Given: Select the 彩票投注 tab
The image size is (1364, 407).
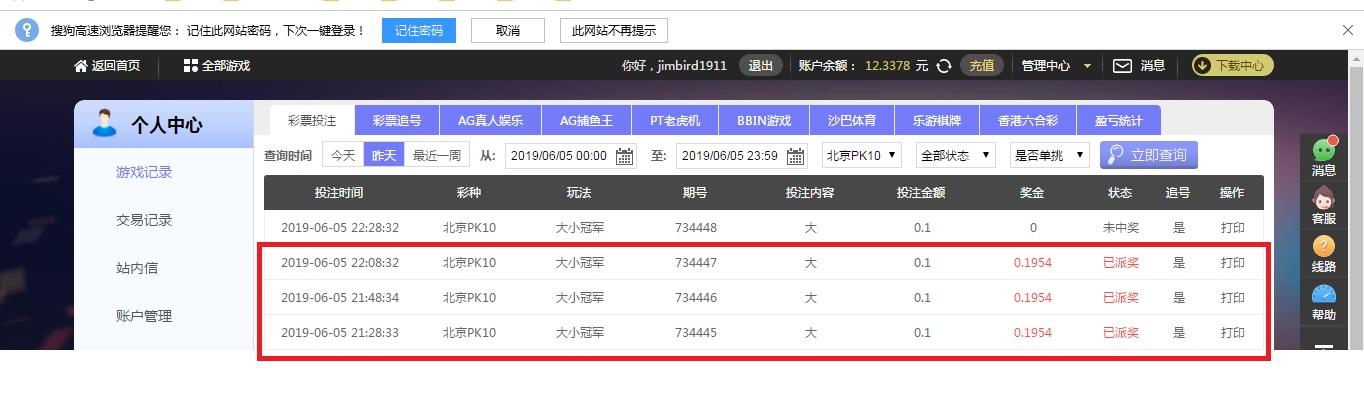Looking at the screenshot, I should pyautogui.click(x=312, y=120).
